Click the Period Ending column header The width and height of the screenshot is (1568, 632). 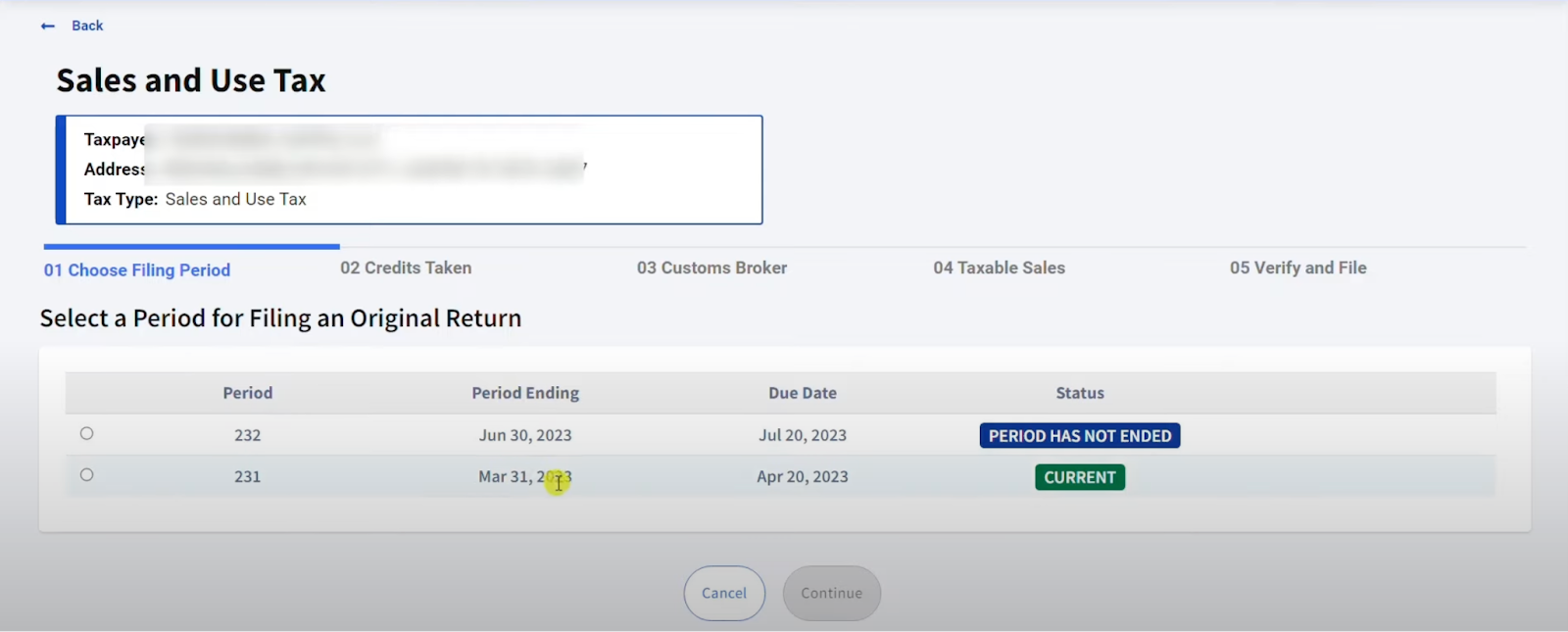(x=525, y=392)
